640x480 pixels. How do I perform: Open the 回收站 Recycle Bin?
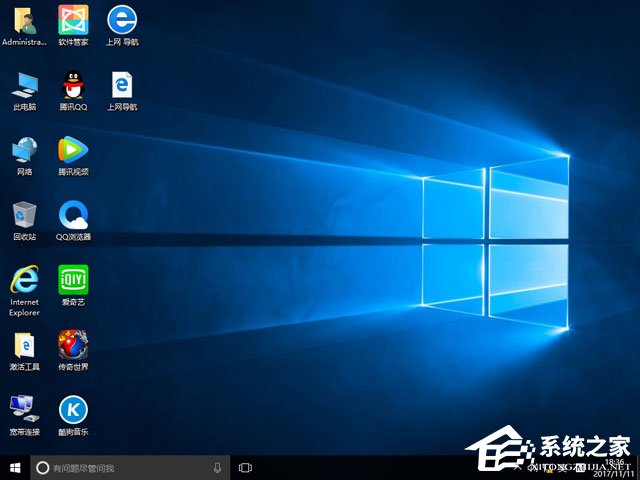(x=24, y=214)
